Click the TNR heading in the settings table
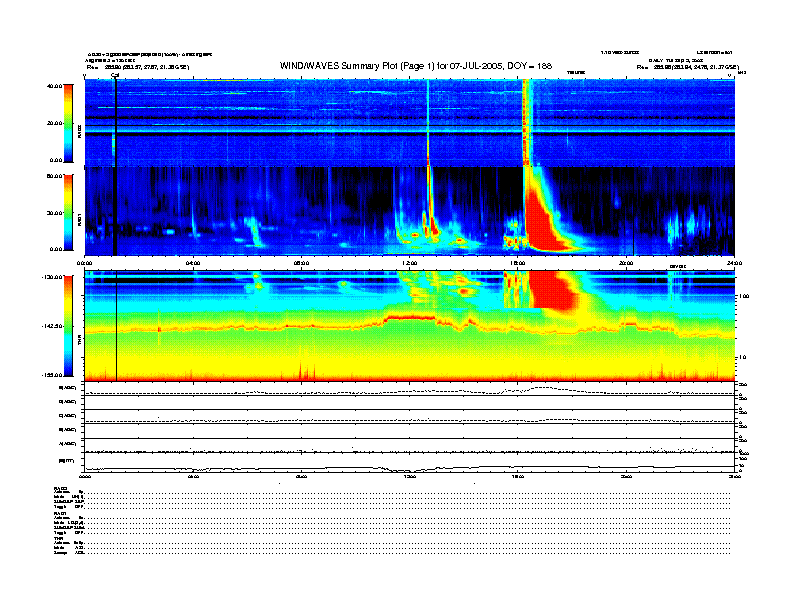The height and width of the screenshot is (612, 792). [58, 539]
